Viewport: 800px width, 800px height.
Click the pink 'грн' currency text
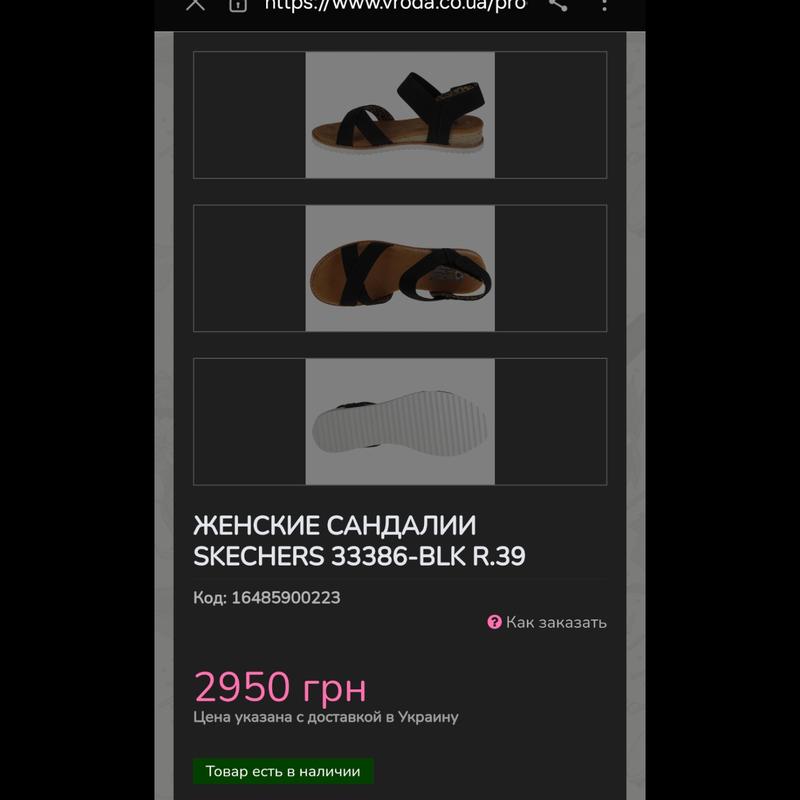(x=335, y=690)
